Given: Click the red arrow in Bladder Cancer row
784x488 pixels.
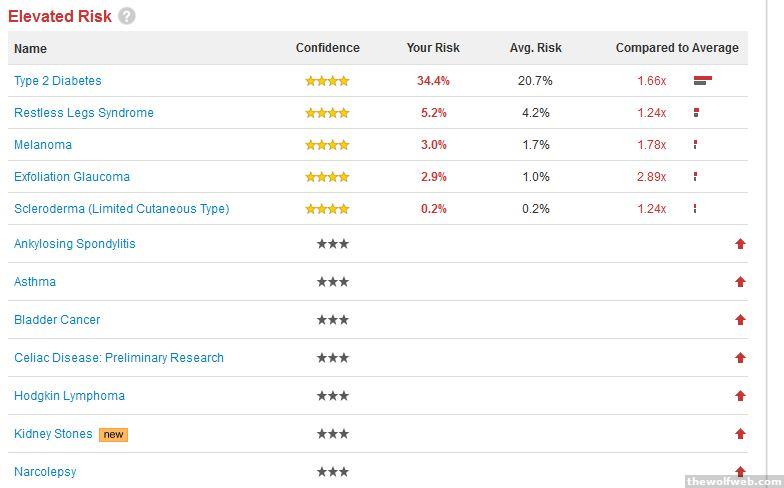Looking at the screenshot, I should click(740, 320).
